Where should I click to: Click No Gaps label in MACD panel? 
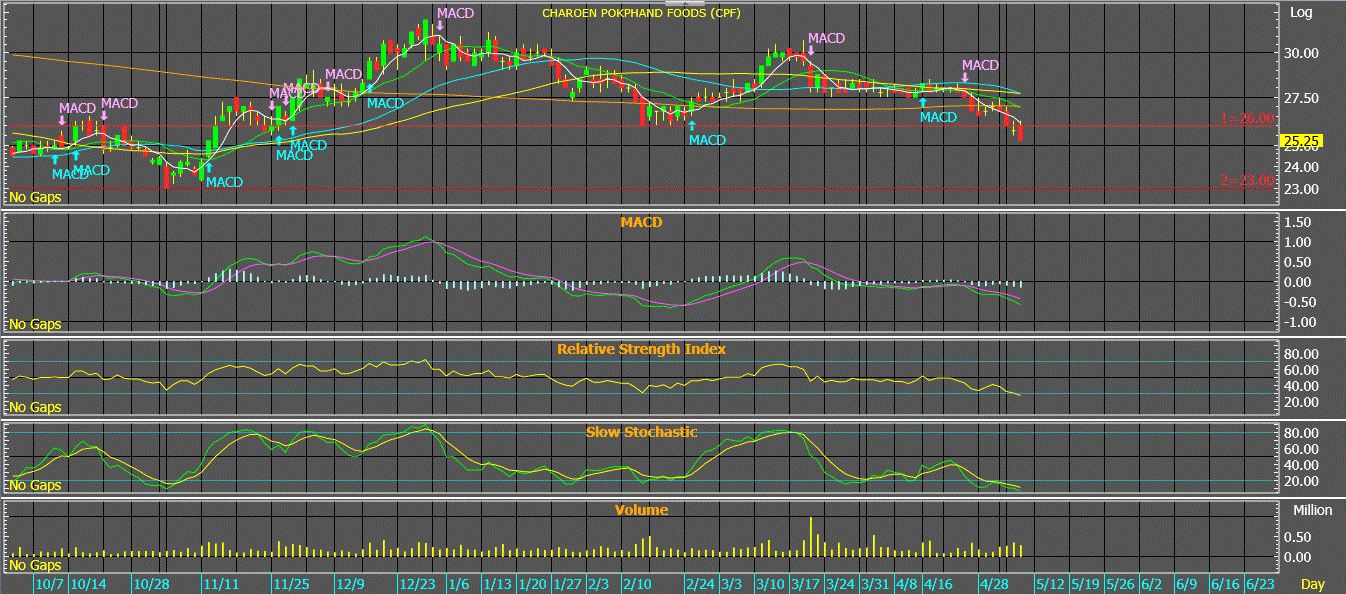coord(35,324)
